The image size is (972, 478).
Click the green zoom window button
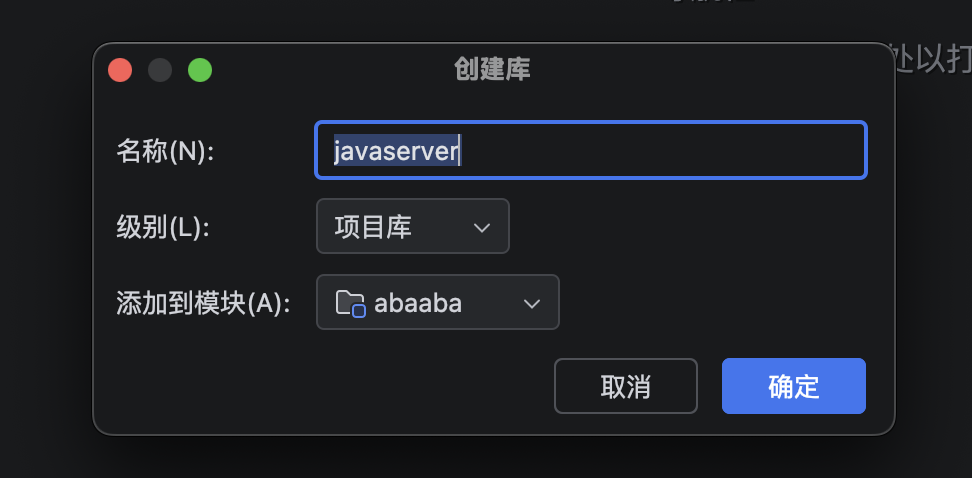click(200, 70)
